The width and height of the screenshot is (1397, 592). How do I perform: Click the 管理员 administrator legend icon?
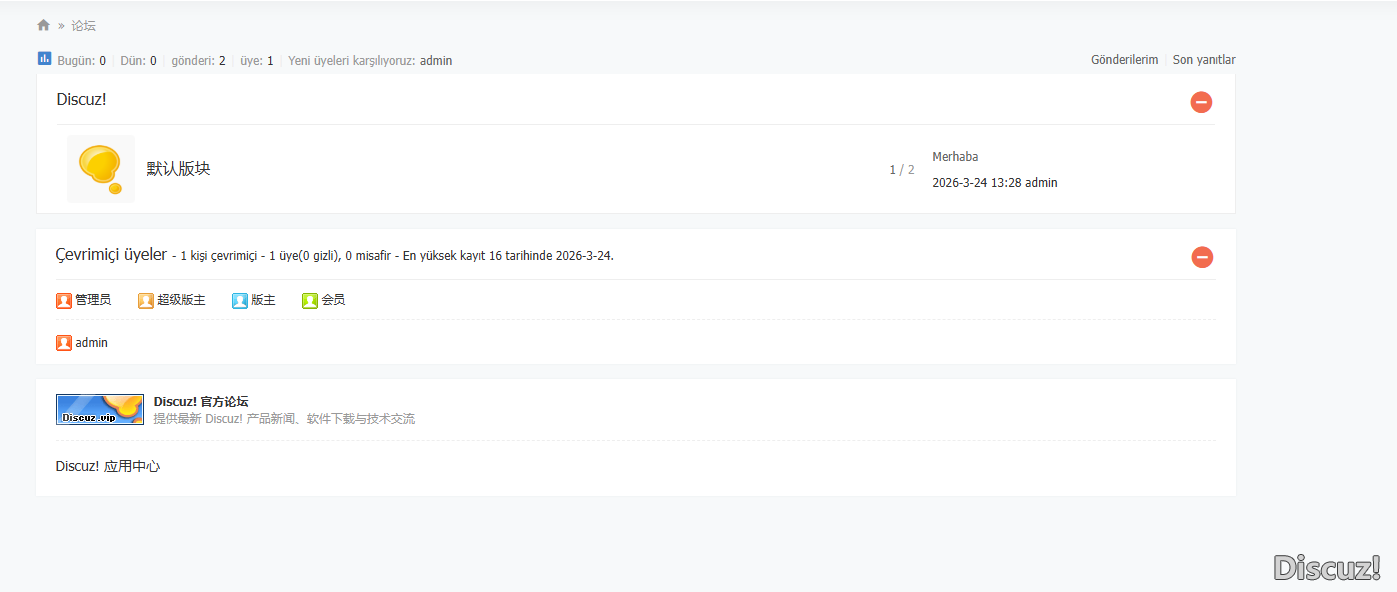(64, 300)
